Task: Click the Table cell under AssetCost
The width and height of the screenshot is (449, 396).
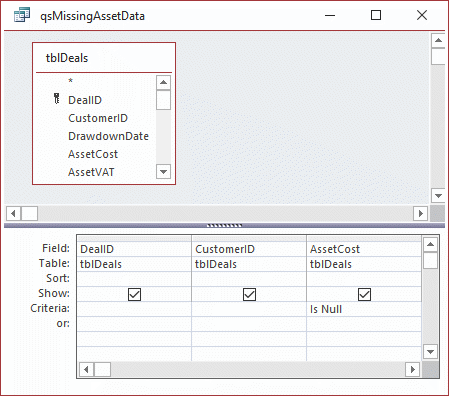Action: click(364, 264)
